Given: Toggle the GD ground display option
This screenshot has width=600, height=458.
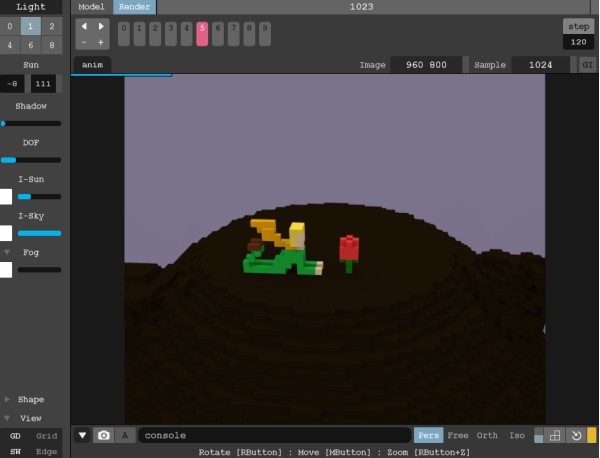Looking at the screenshot, I should point(15,436).
